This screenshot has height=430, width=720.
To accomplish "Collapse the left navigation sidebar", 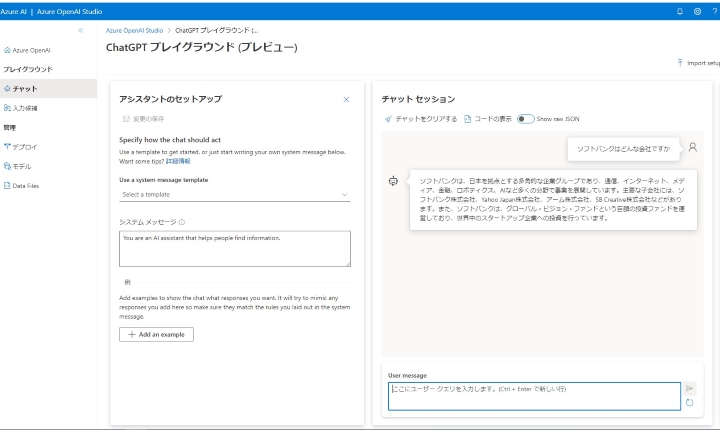I will point(80,31).
